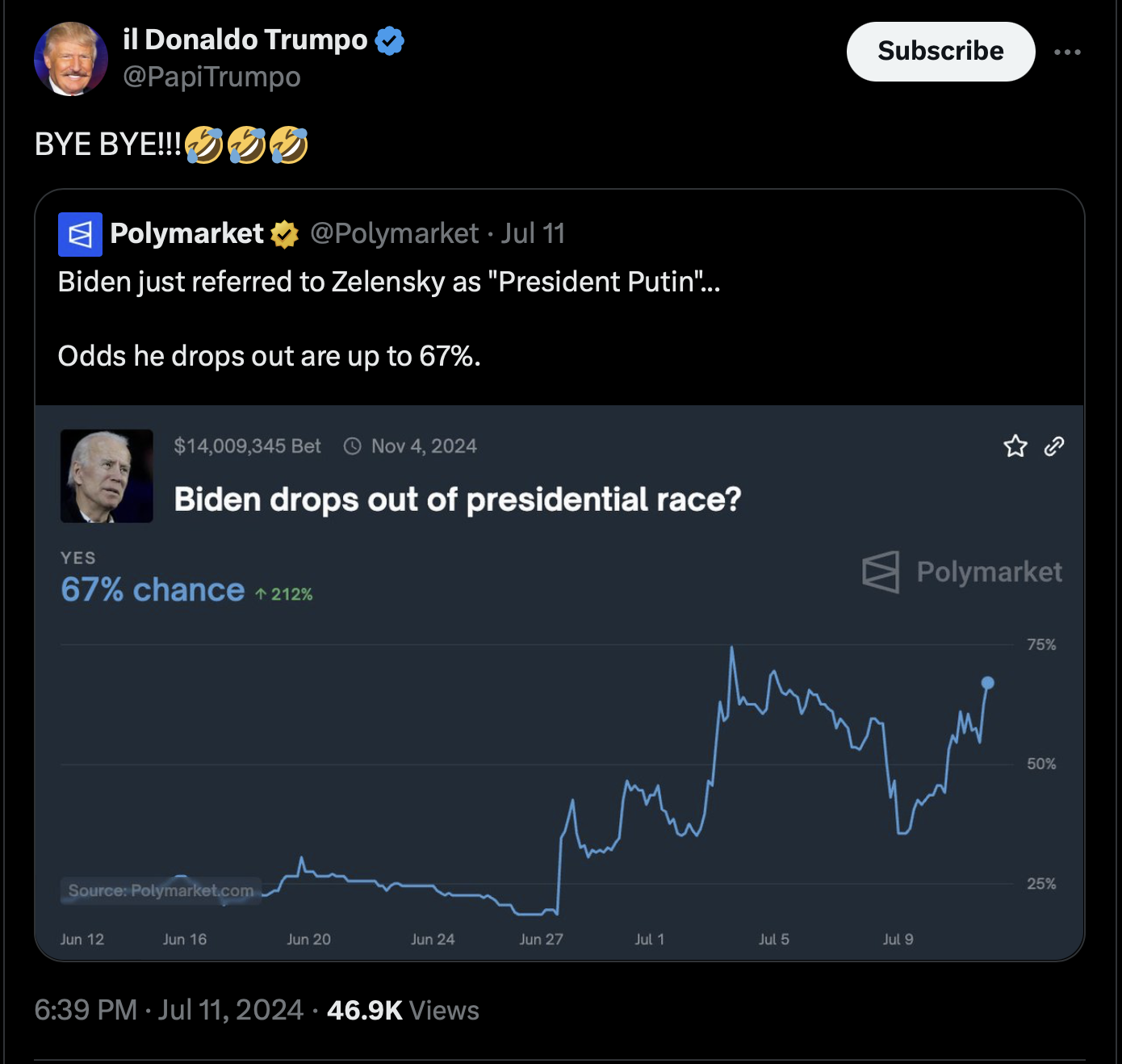Click the 46.9K Views count
1122x1064 pixels.
click(403, 1010)
